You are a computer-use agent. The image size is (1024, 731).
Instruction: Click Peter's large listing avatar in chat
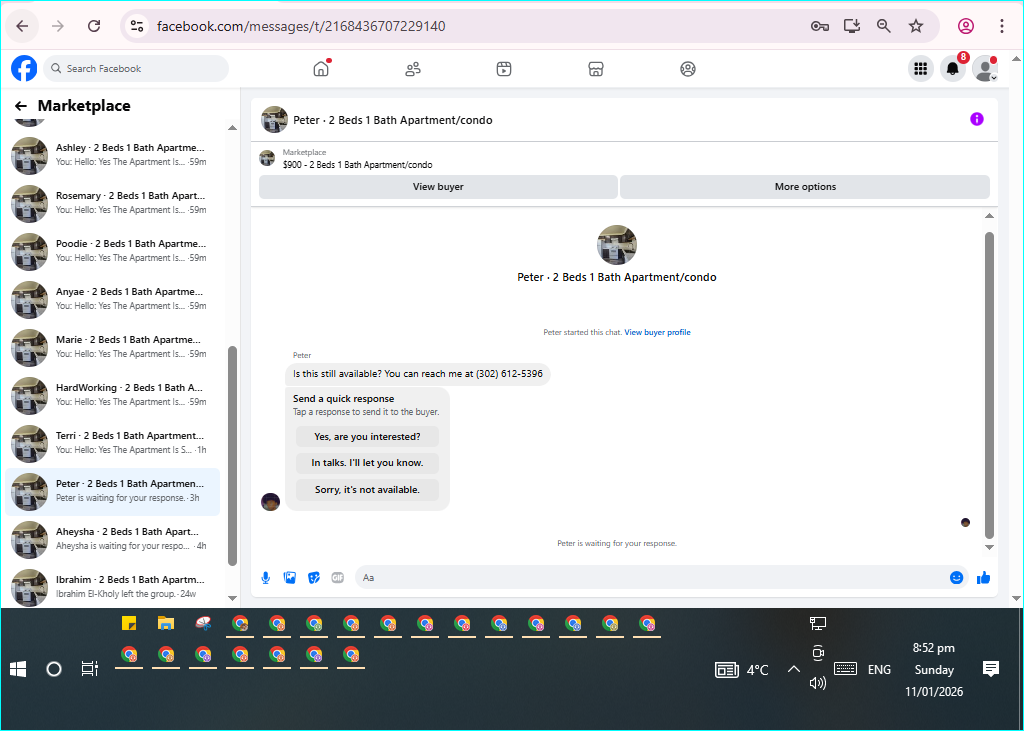(616, 245)
